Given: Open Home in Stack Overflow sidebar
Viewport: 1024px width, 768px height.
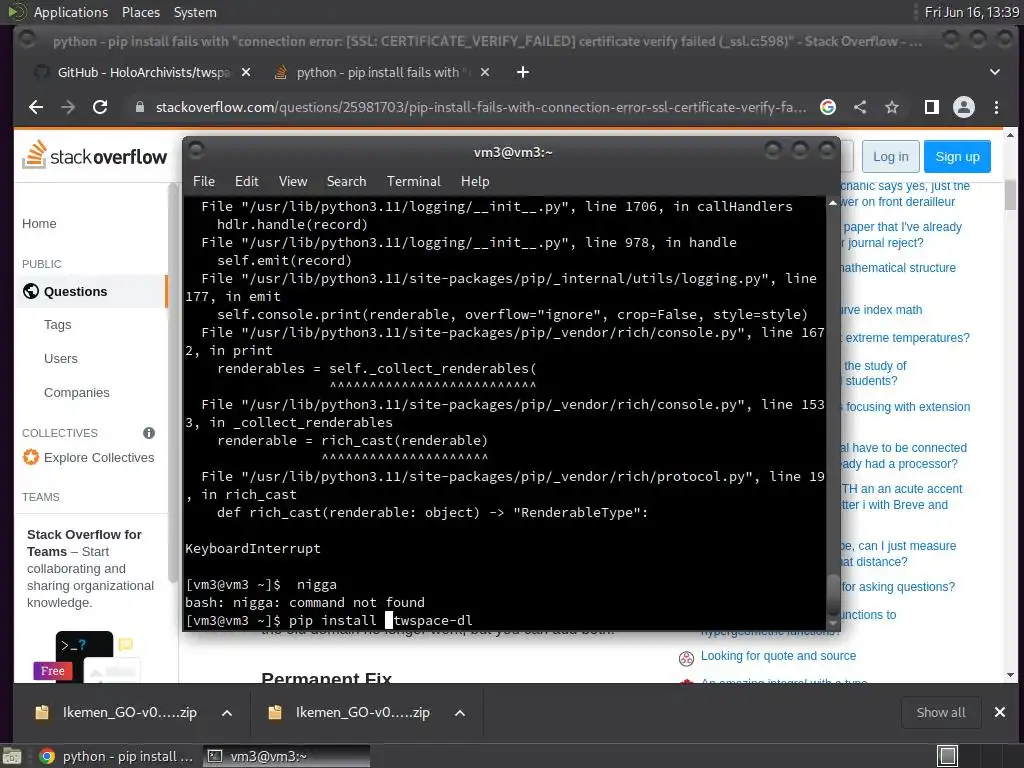Looking at the screenshot, I should click(39, 223).
